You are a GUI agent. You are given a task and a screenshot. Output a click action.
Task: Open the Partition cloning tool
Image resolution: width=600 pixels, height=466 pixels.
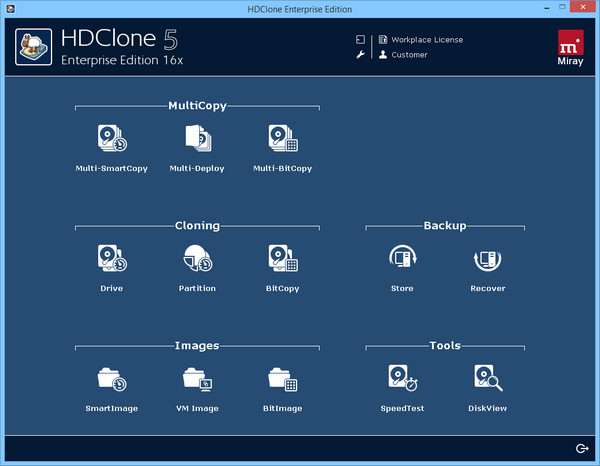pos(197,260)
